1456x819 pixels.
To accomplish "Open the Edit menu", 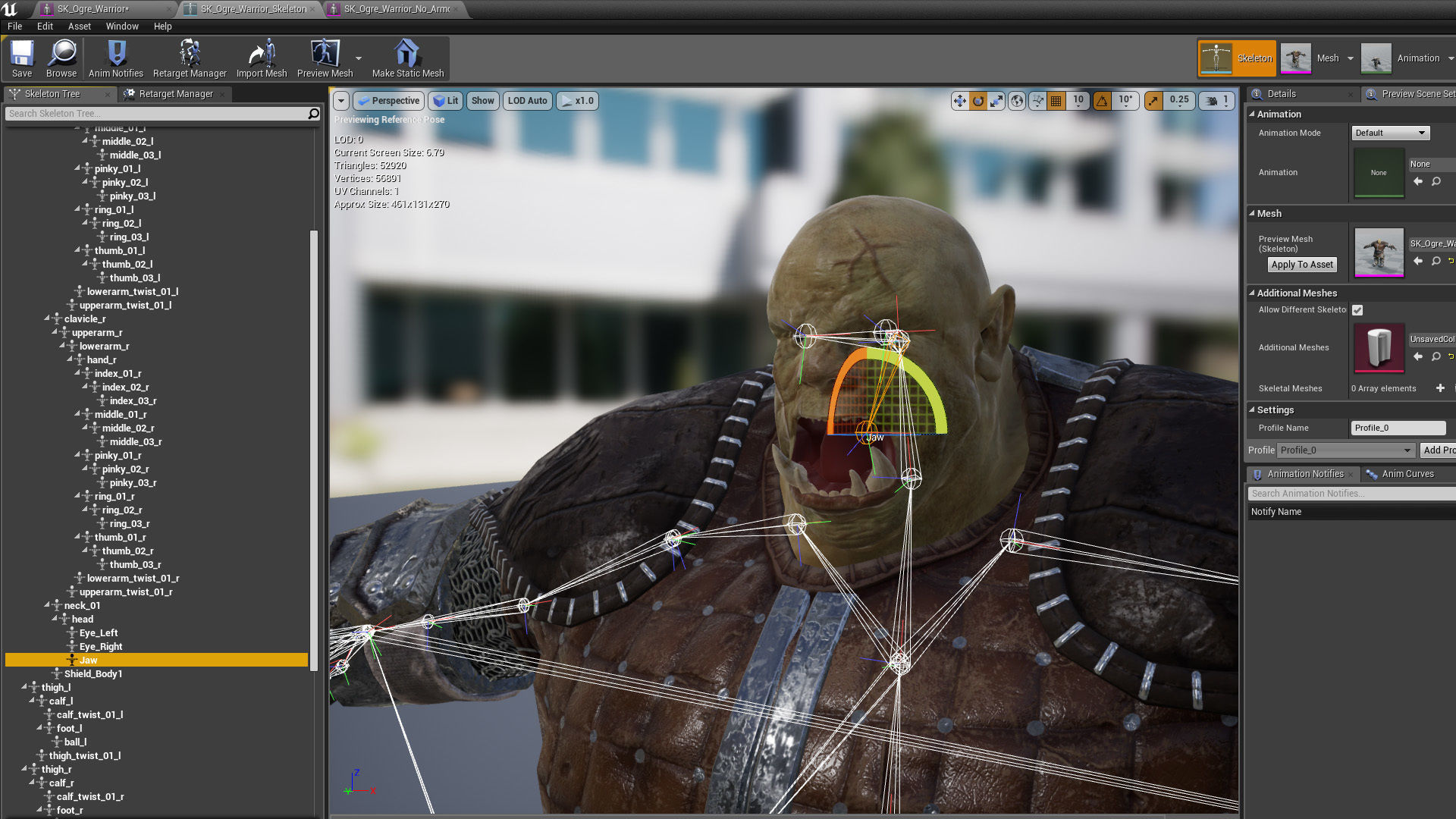I will tap(45, 26).
